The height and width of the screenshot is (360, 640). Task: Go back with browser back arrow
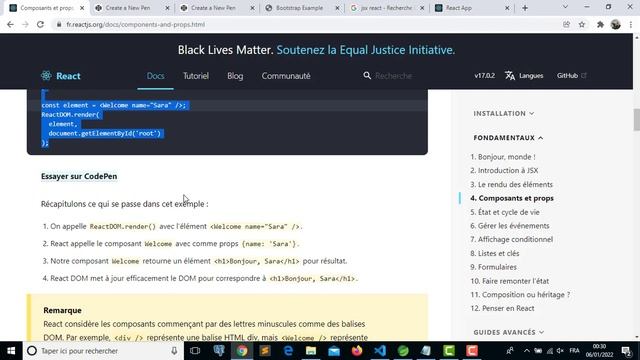10,24
